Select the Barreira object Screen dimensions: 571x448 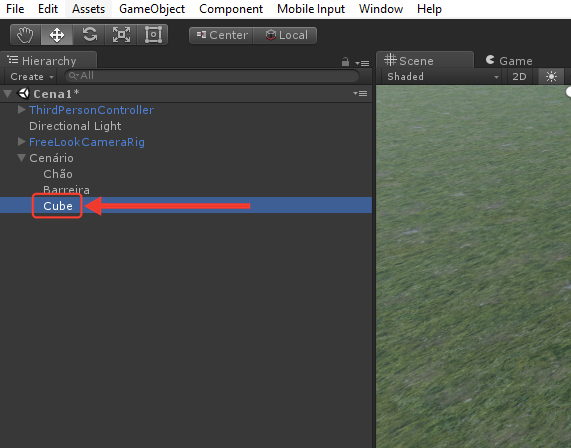coord(66,190)
